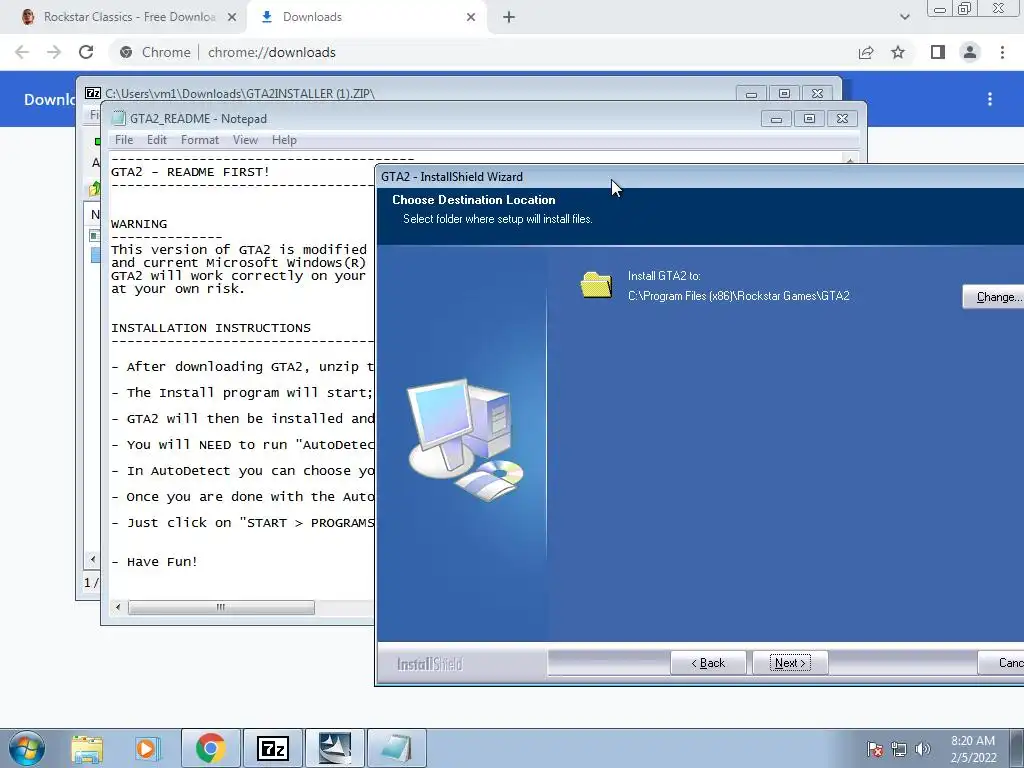Open Windows Media Player from taskbar
Viewport: 1024px width, 768px height.
148,748
